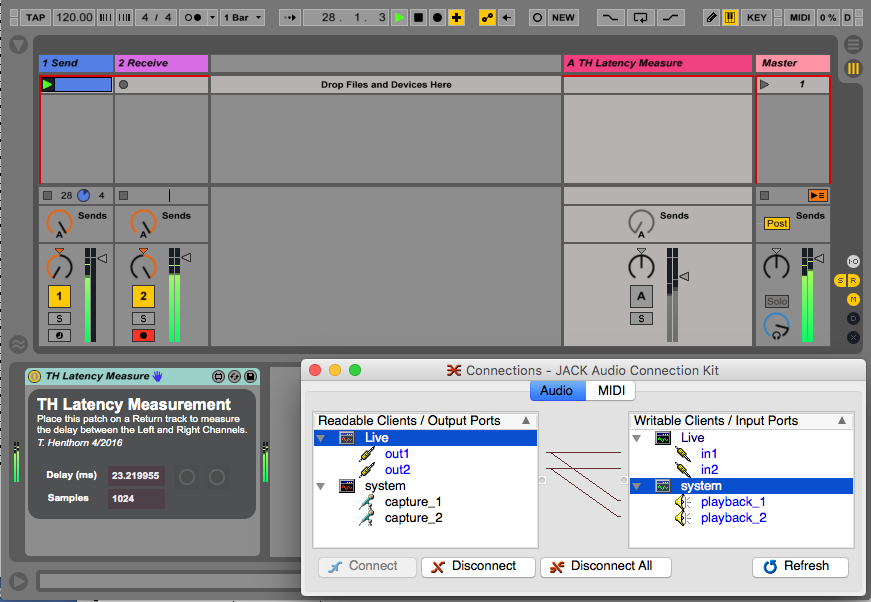The image size is (871, 602).
Task: Collapse system under Readable Clients
Action: 321,486
